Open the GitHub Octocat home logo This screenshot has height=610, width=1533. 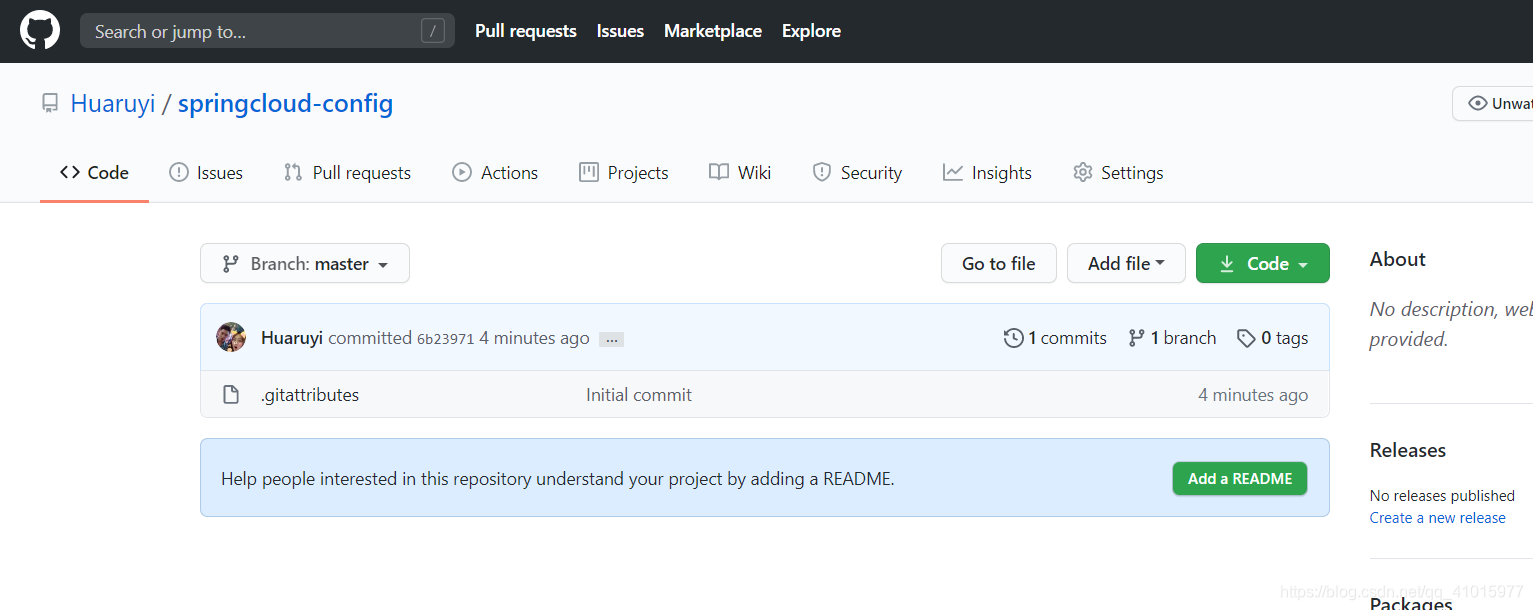click(40, 31)
